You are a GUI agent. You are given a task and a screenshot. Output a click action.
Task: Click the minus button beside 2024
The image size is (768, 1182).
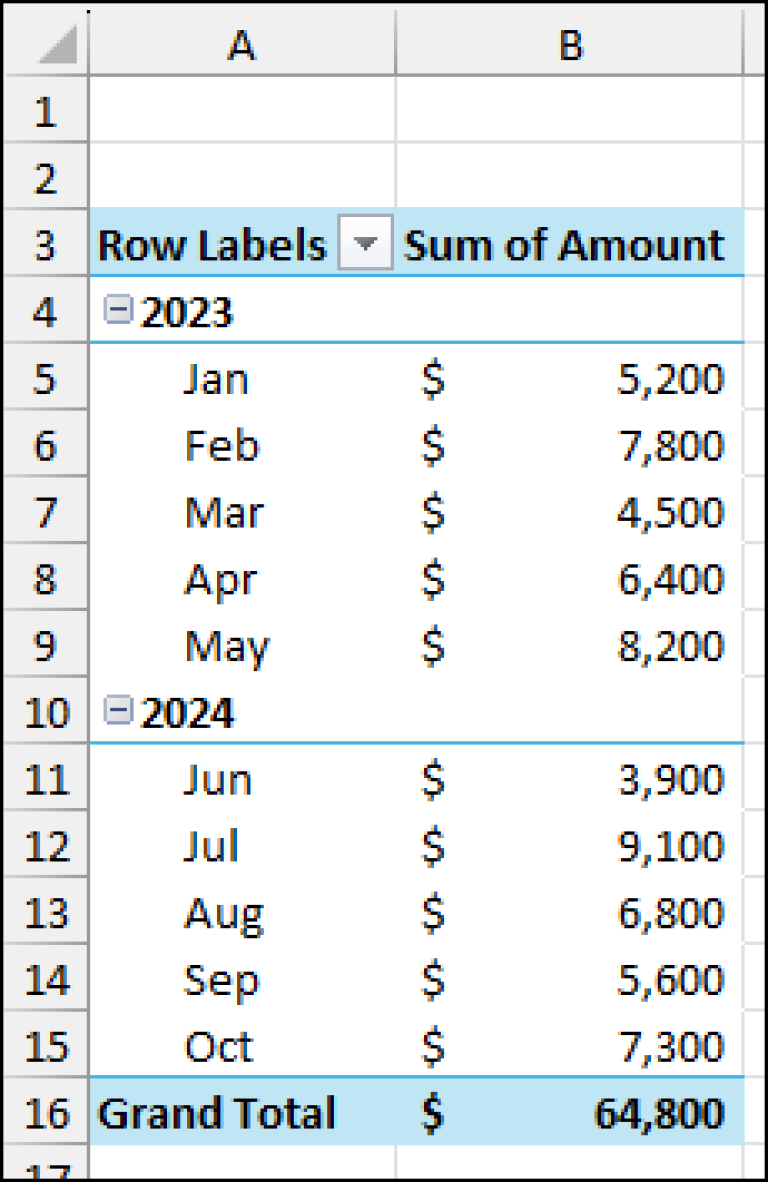[x=119, y=711]
